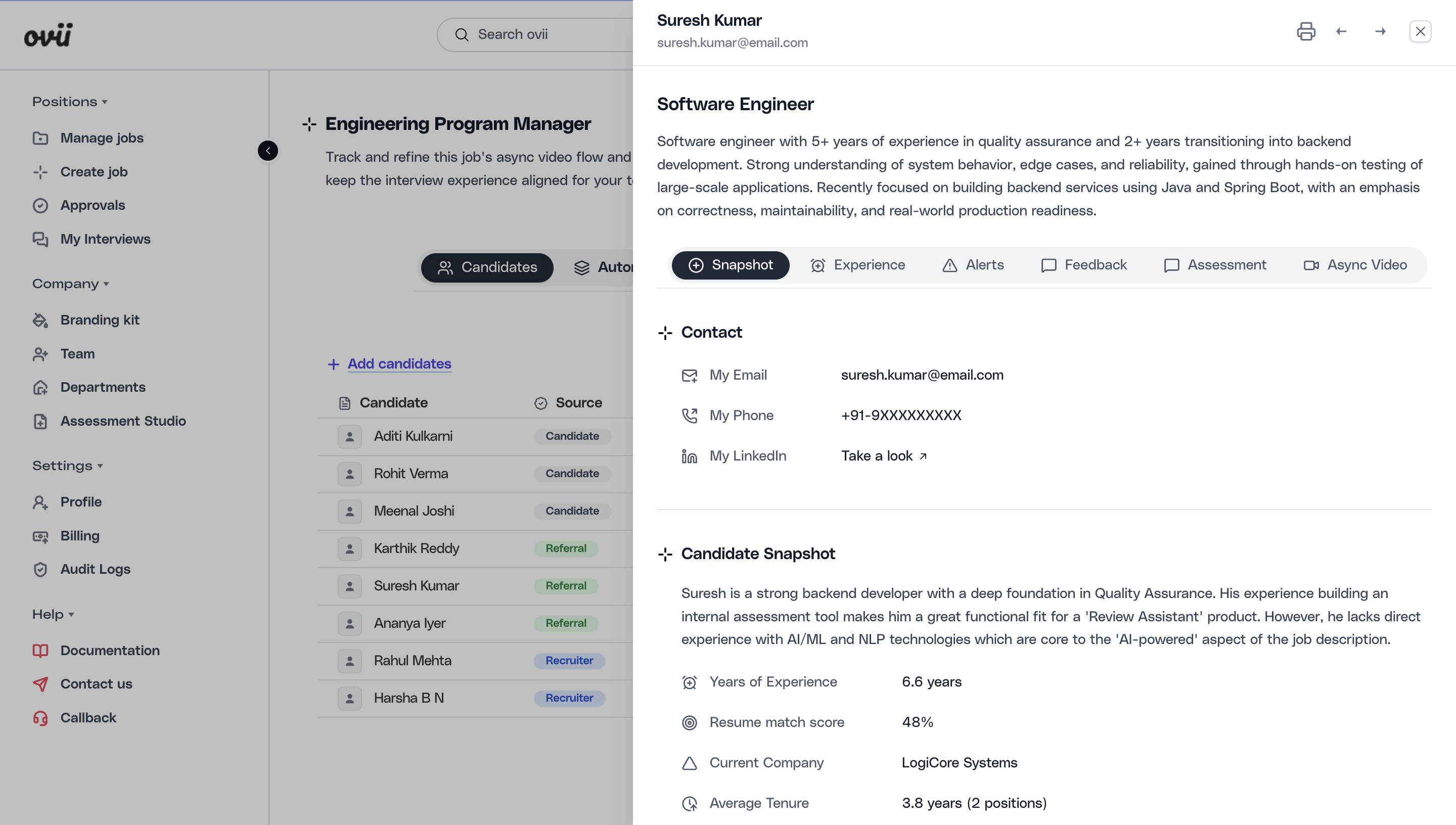1456x825 pixels.
Task: Expand the Positions dropdown
Action: [x=69, y=101]
